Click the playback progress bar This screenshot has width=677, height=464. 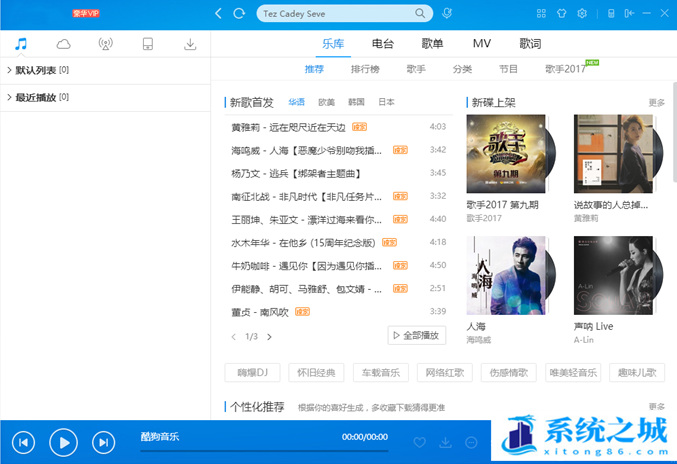pos(264,451)
